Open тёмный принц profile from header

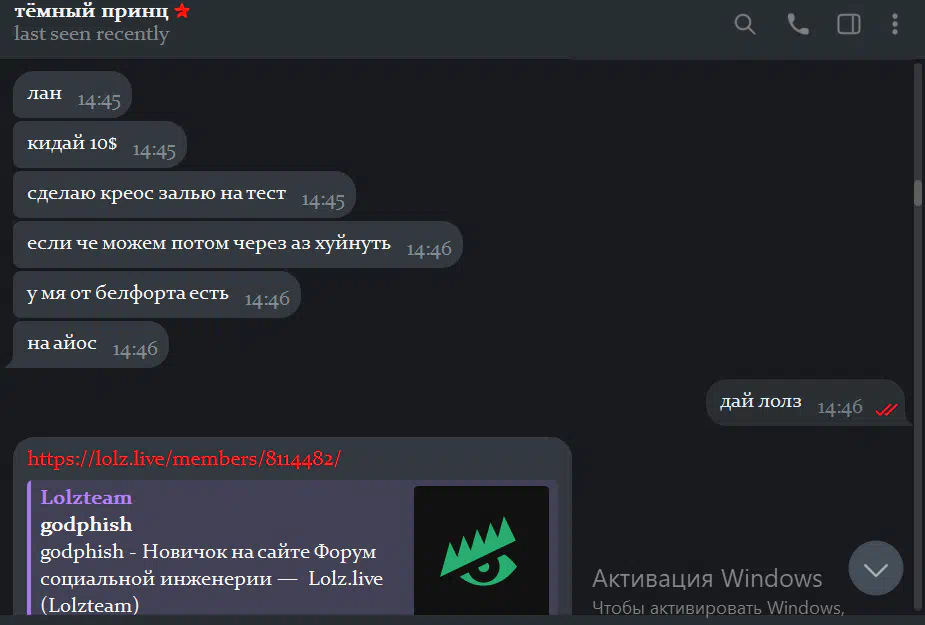91,11
